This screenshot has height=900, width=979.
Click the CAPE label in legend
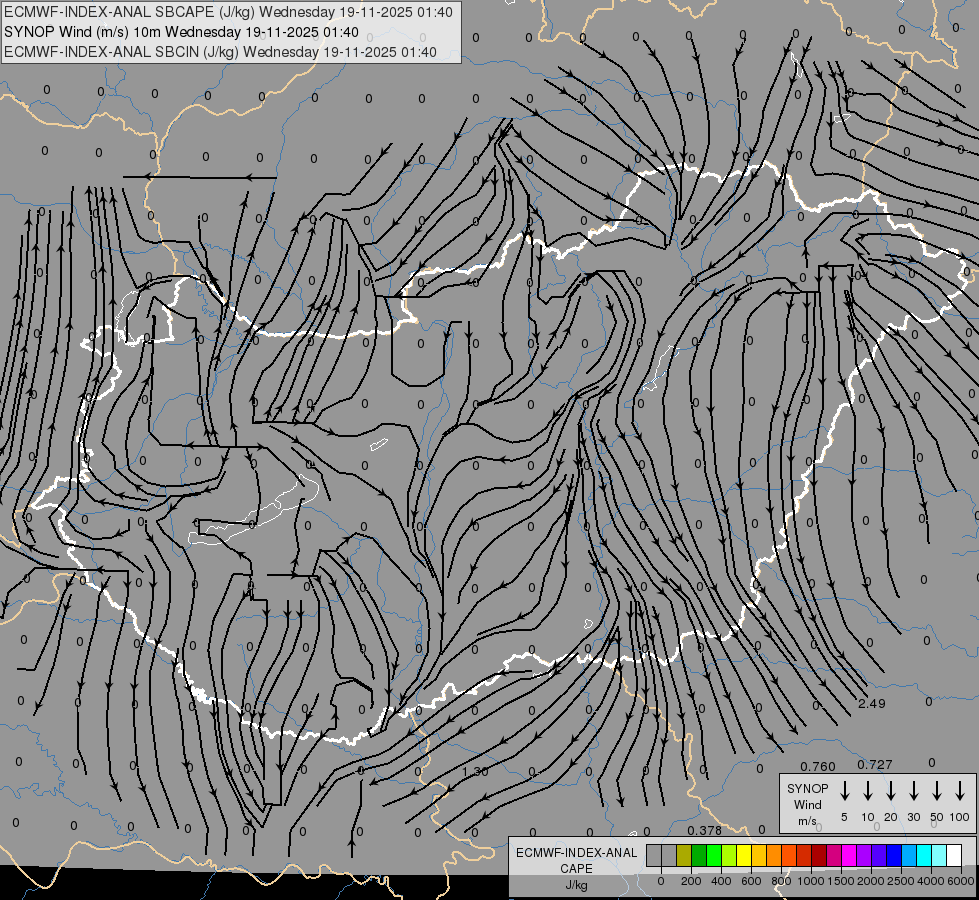(x=576, y=868)
